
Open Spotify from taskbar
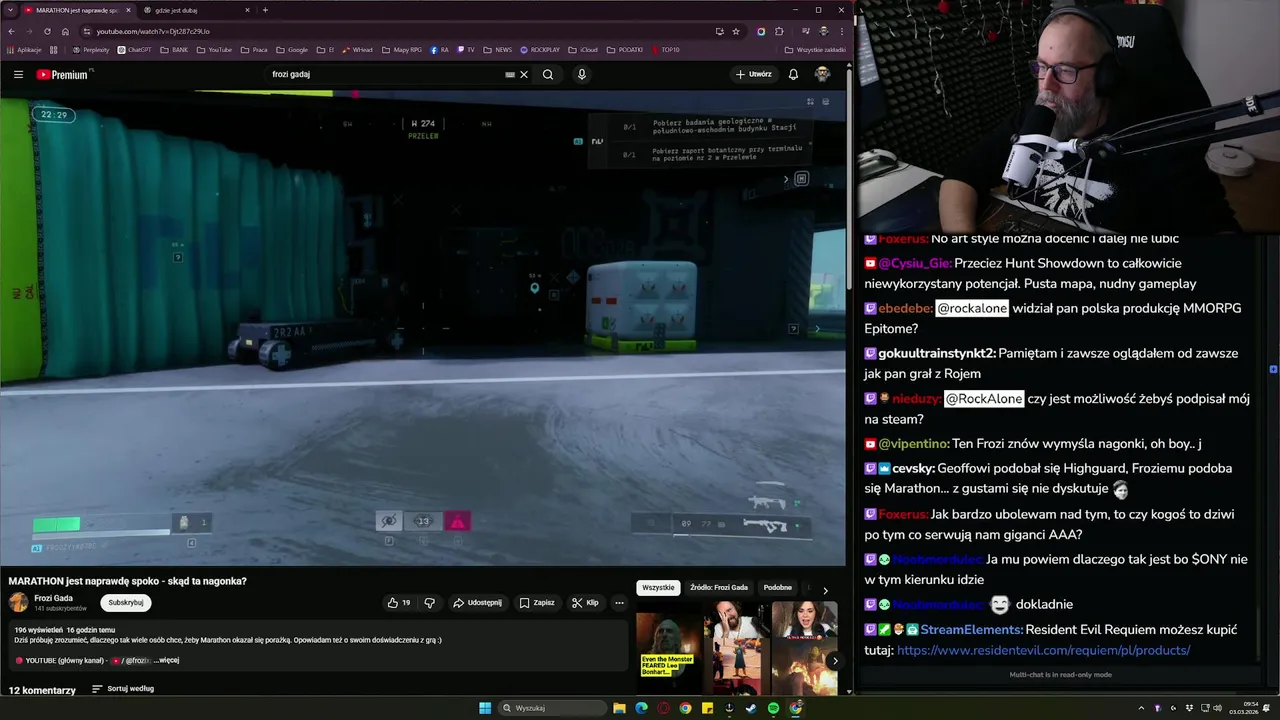click(x=773, y=708)
